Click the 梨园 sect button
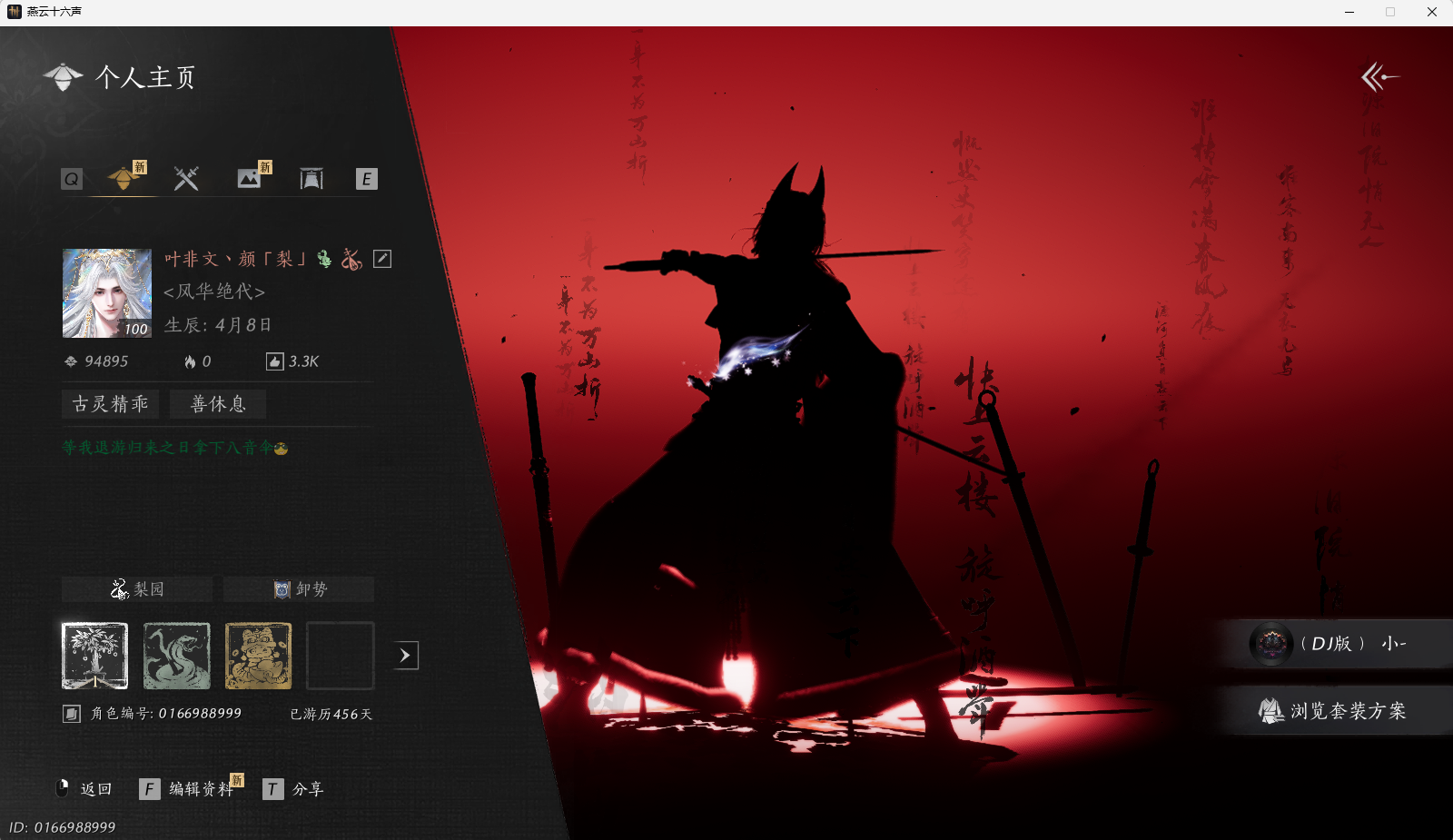This screenshot has width=1453, height=840. 137,589
